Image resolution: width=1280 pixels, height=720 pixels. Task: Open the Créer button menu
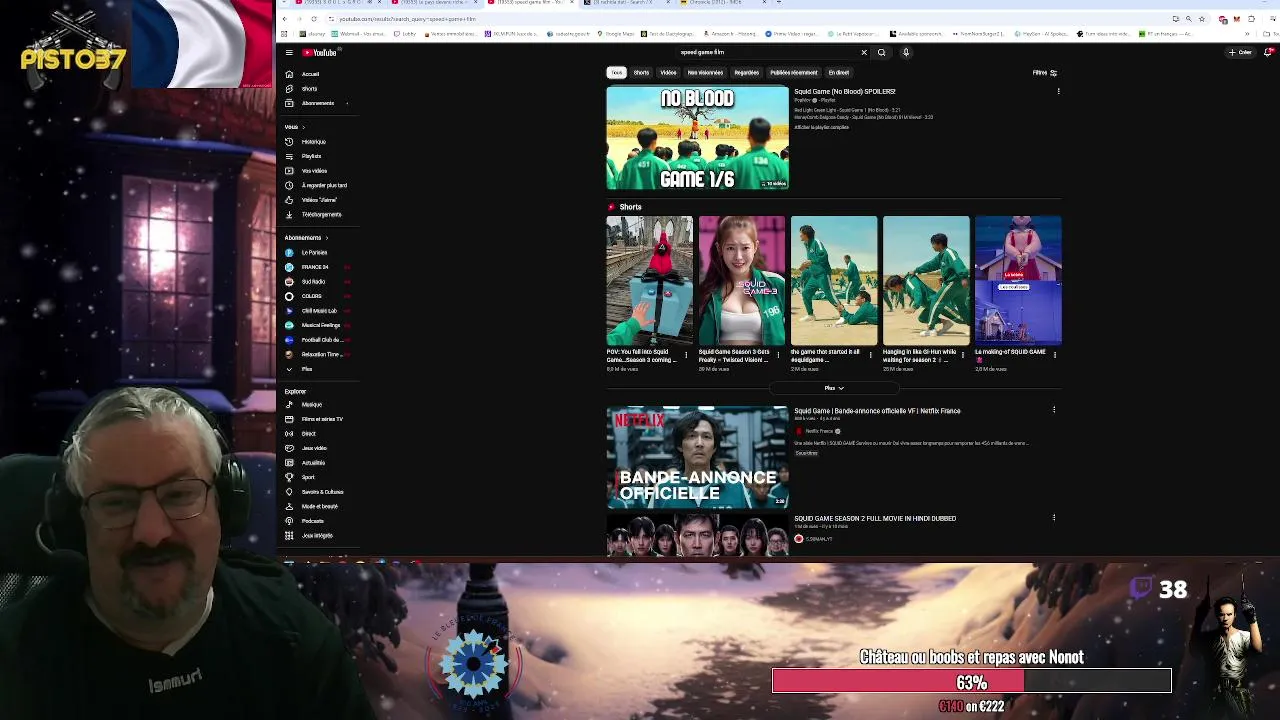1240,52
